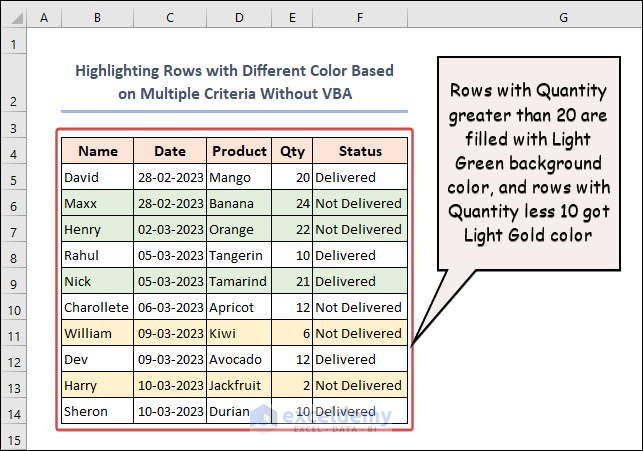Select the quantity cell with 20
The image size is (643, 451).
292,177
